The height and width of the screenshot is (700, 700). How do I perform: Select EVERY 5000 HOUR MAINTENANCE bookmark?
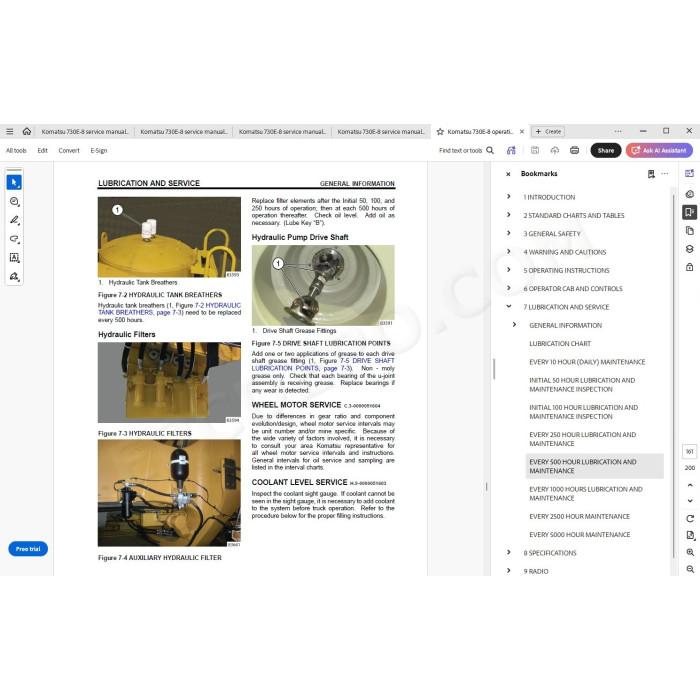[579, 534]
